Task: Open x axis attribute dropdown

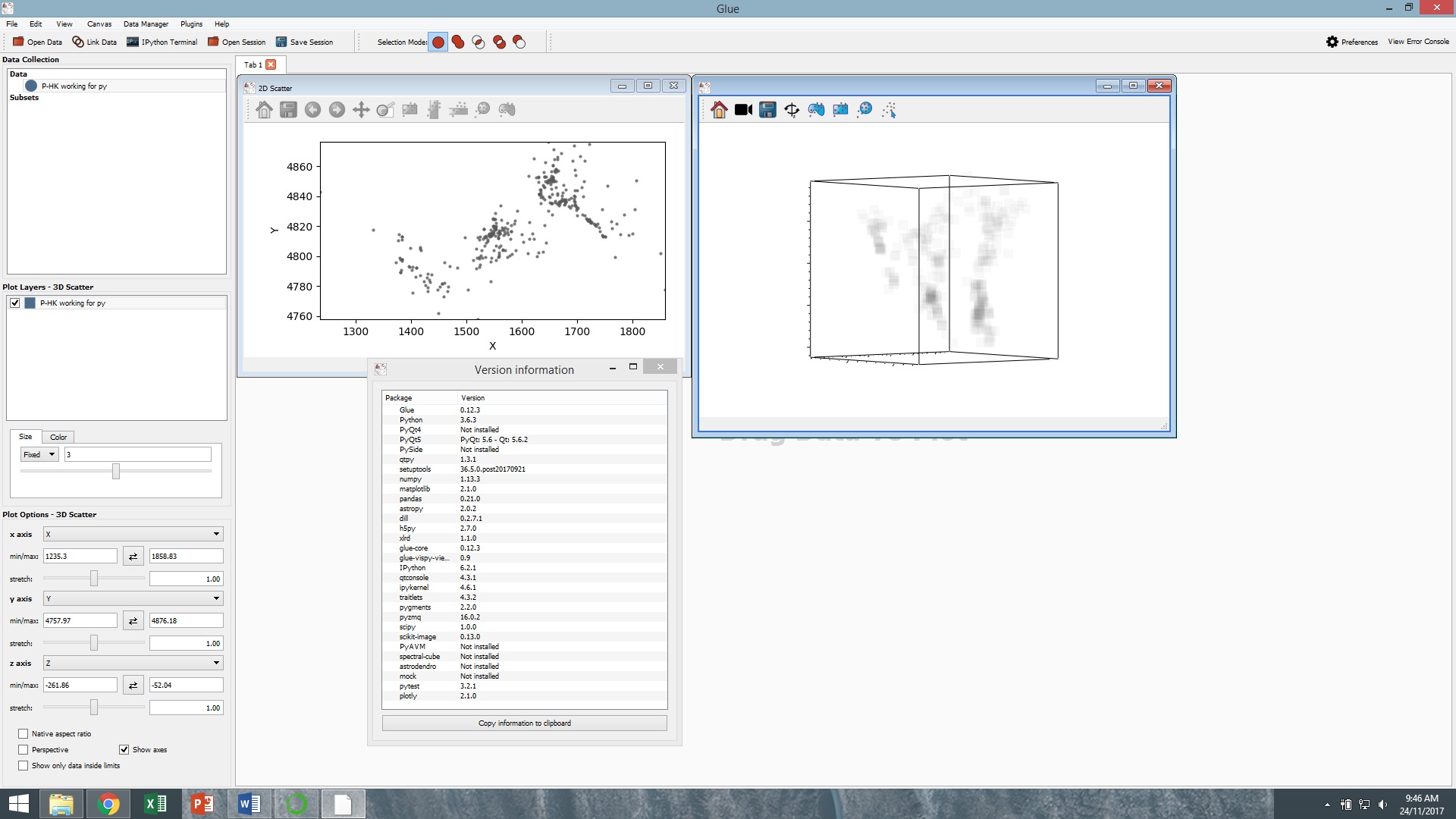Action: click(x=133, y=534)
